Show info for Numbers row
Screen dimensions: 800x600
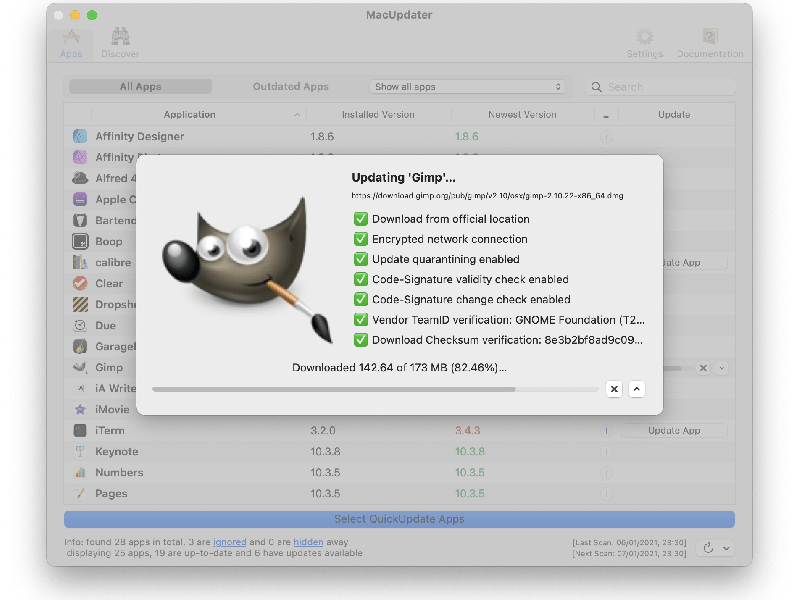606,472
